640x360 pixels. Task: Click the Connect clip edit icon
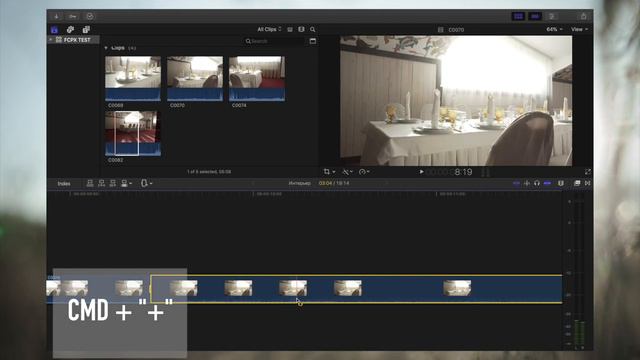click(x=90, y=183)
